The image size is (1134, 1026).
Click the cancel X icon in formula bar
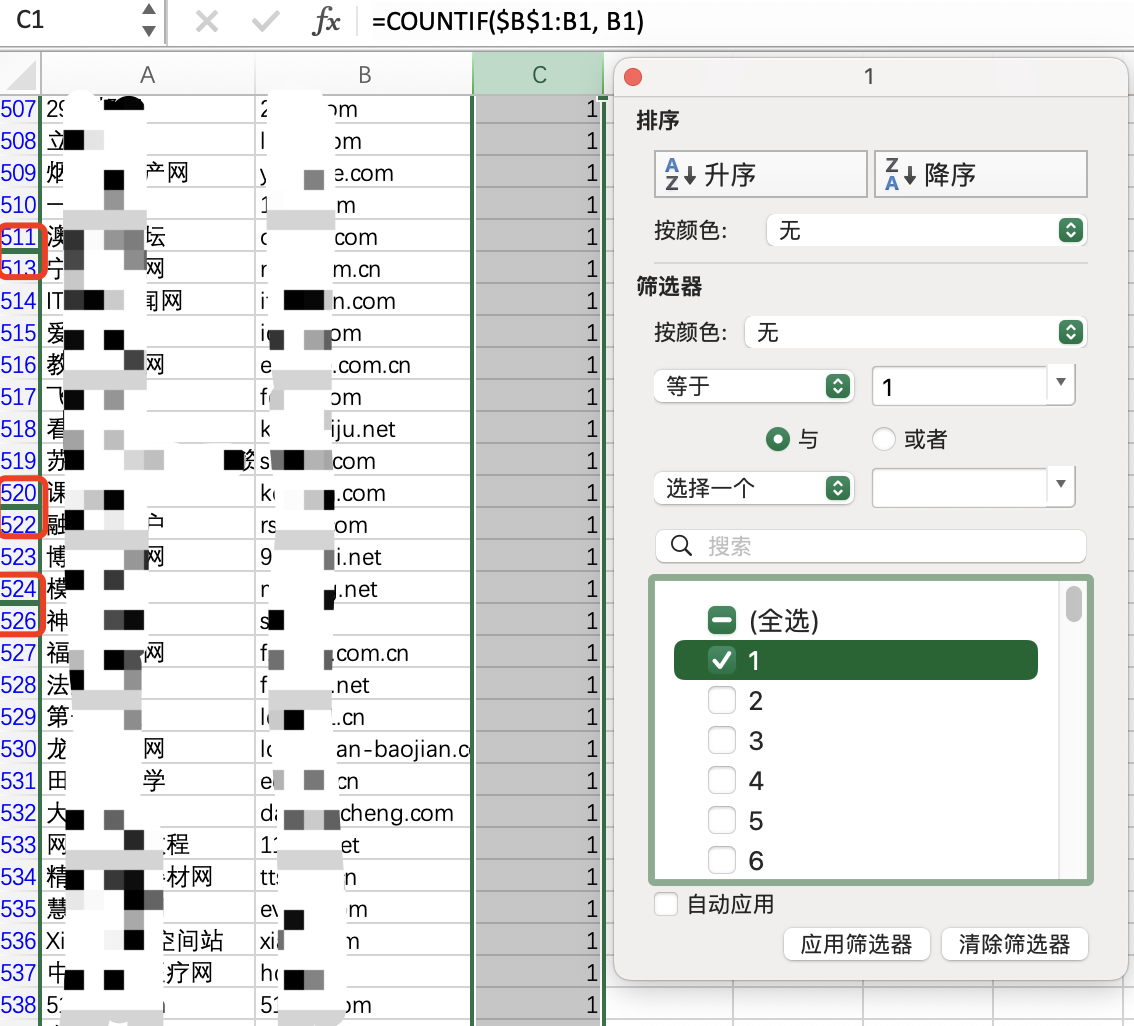click(x=207, y=22)
